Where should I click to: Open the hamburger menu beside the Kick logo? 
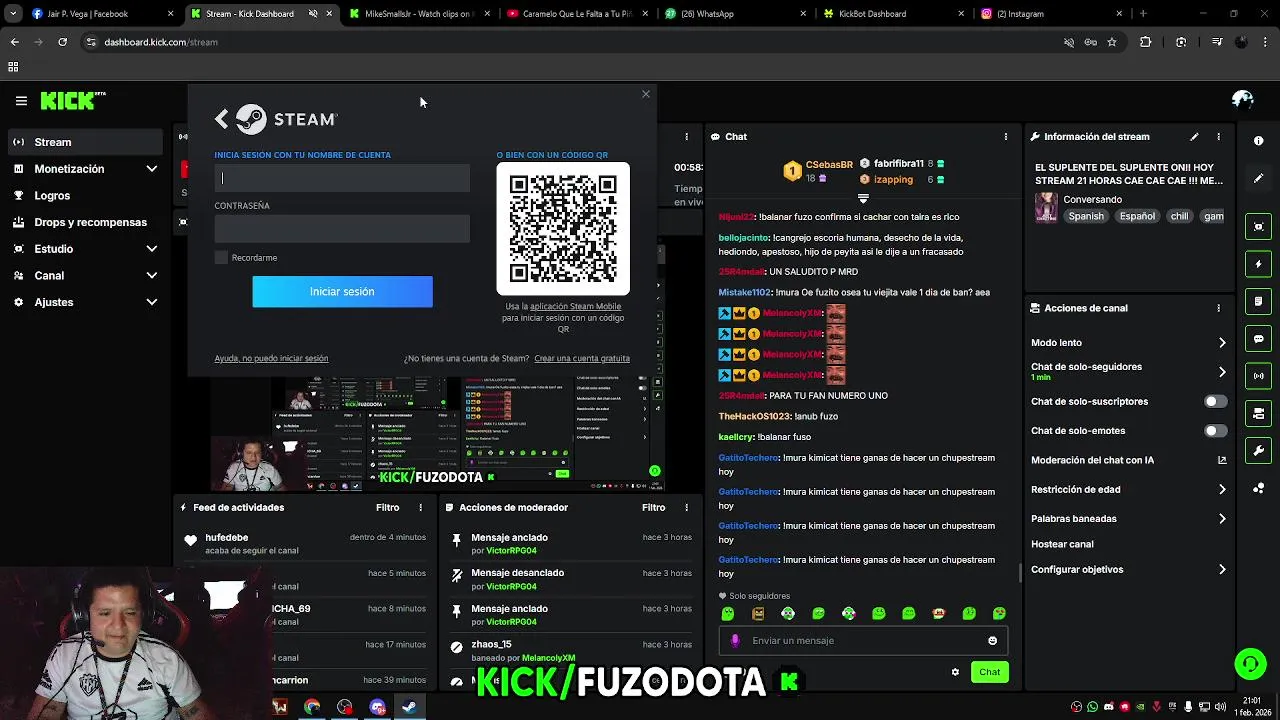pos(21,100)
